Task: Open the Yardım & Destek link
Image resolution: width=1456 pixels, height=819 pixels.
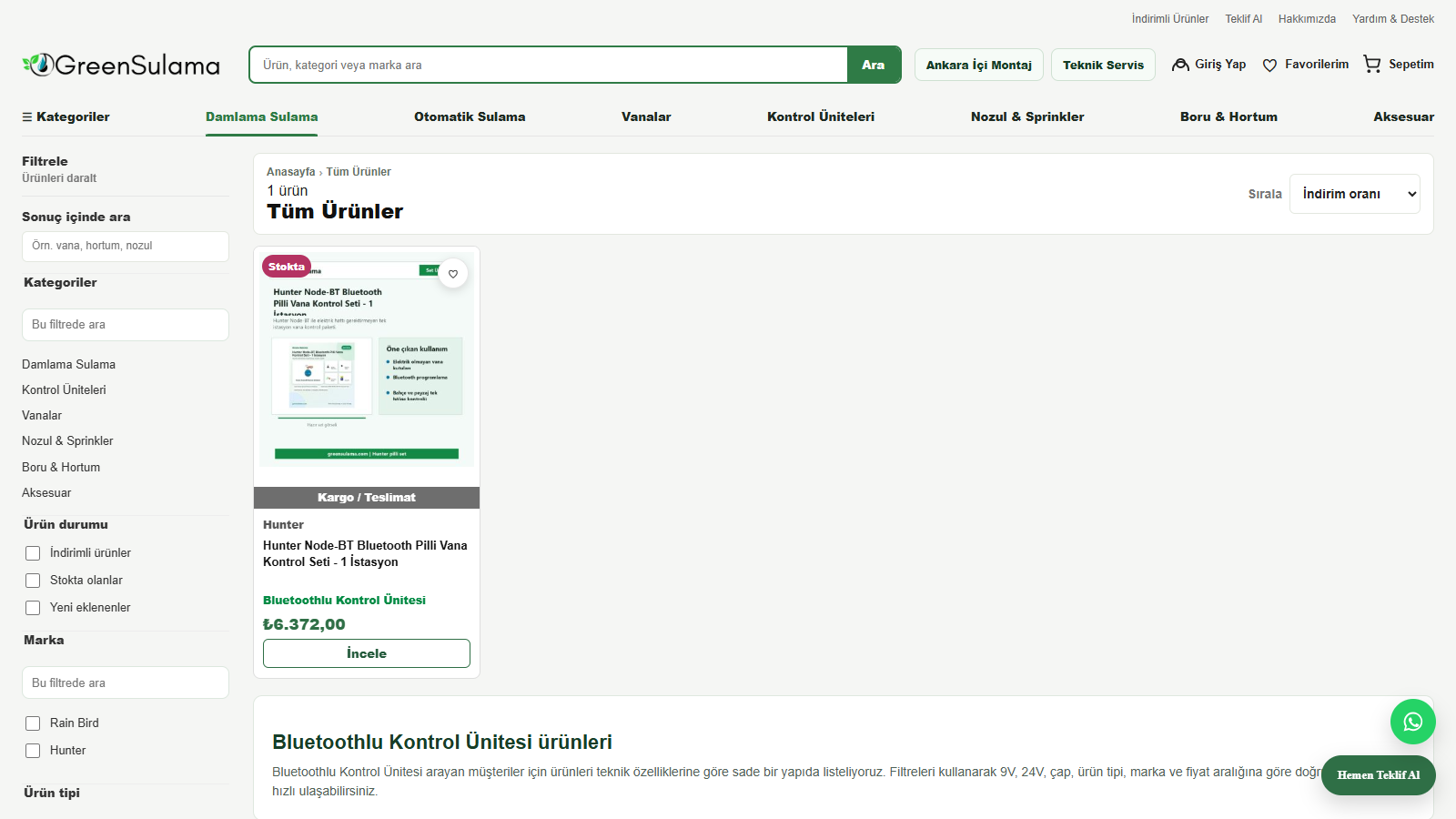Action: pyautogui.click(x=1393, y=19)
